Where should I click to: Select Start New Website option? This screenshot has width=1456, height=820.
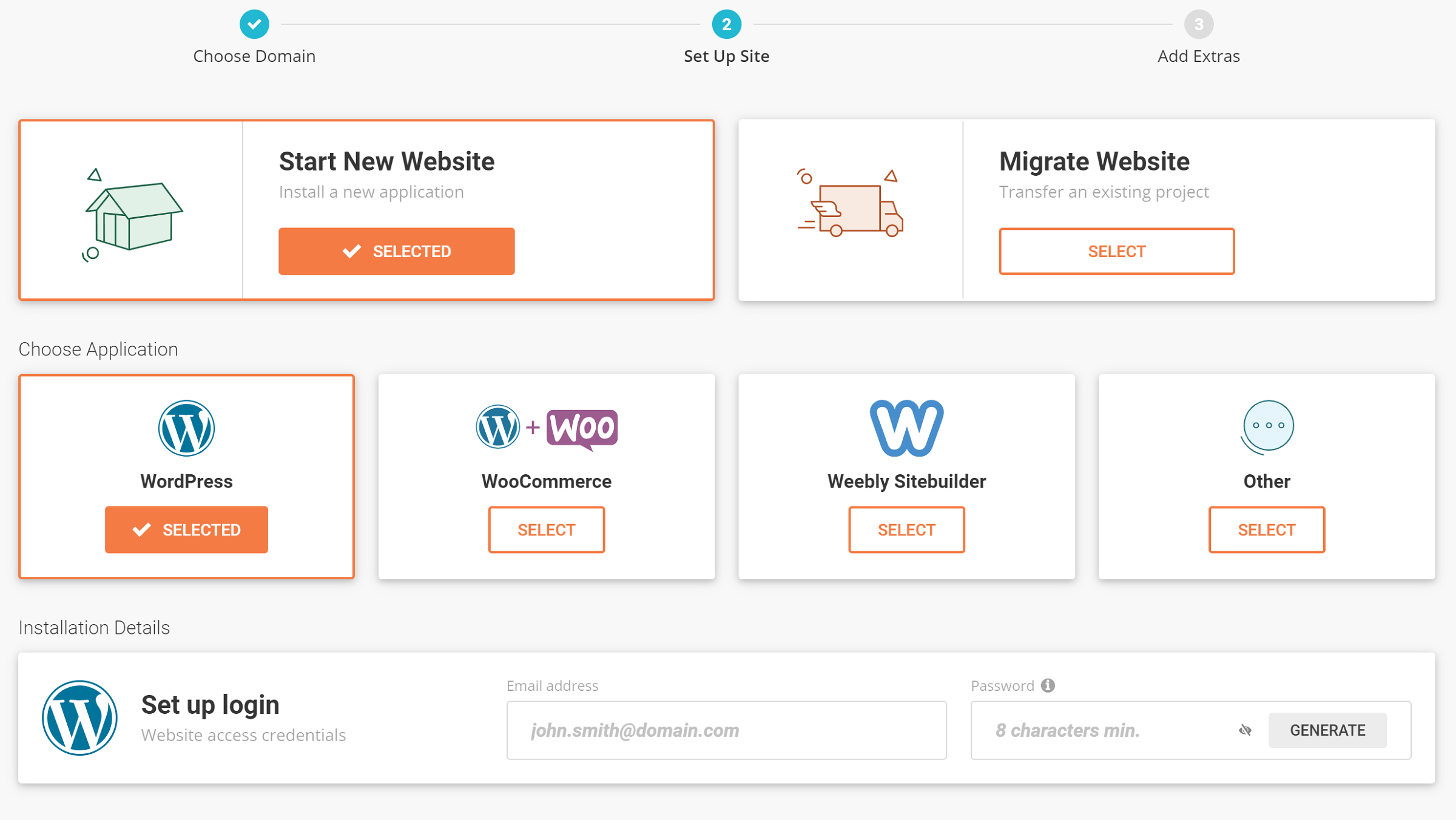(x=397, y=251)
